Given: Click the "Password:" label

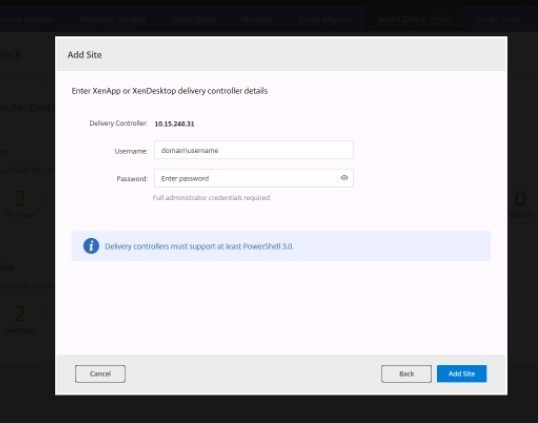Looking at the screenshot, I should click(132, 179).
